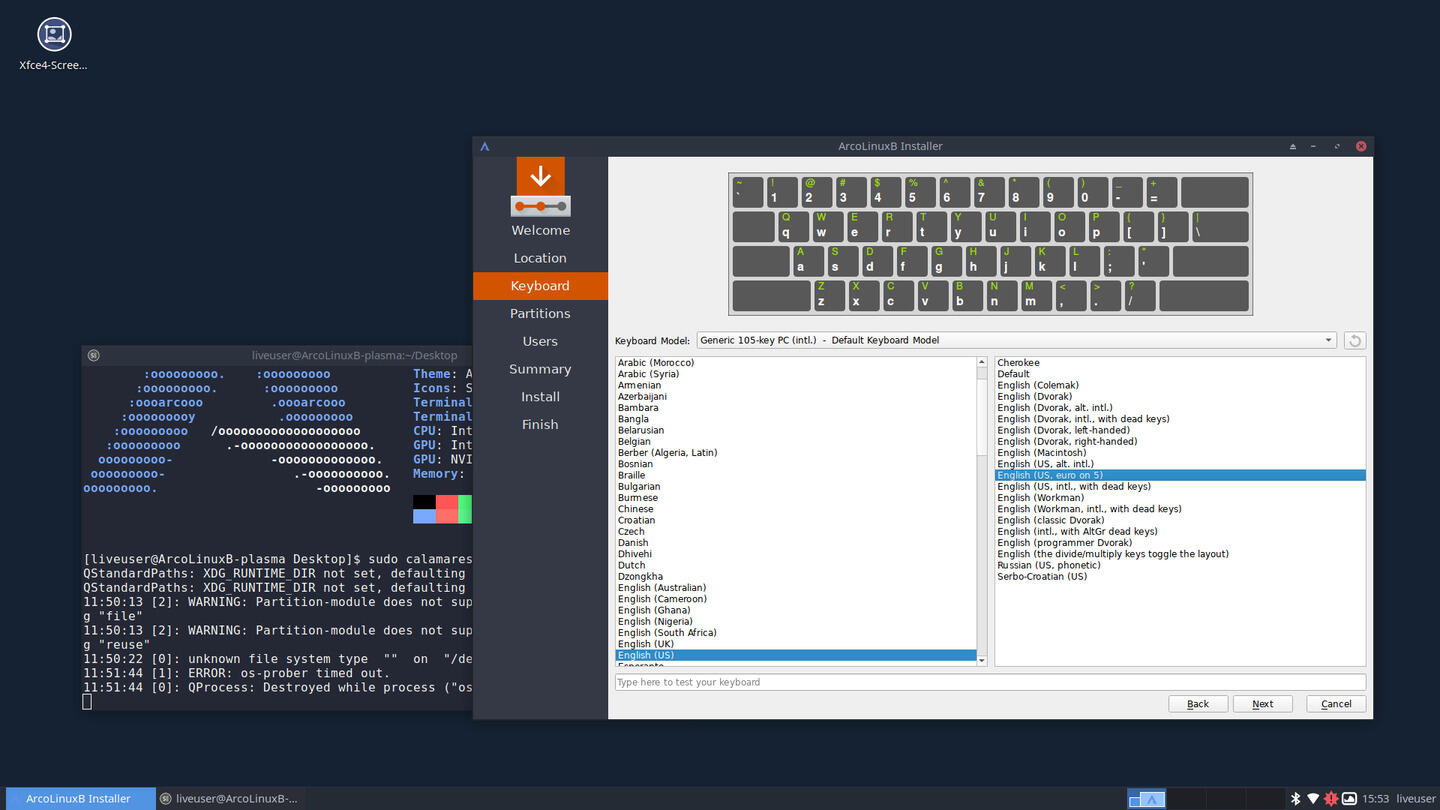Select Belgian layout
This screenshot has width=1440, height=810.
pos(796,441)
